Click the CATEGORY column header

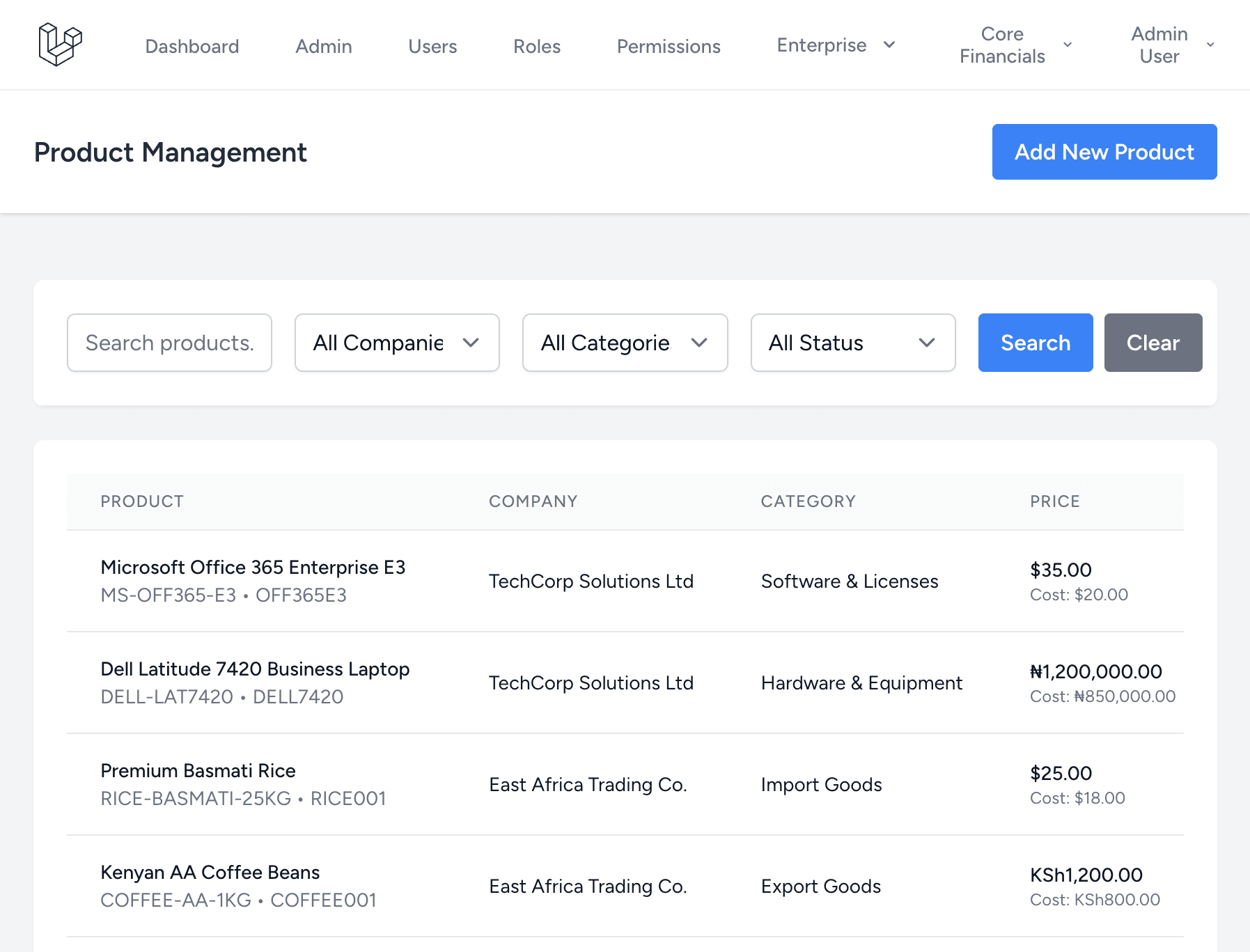[x=808, y=501]
